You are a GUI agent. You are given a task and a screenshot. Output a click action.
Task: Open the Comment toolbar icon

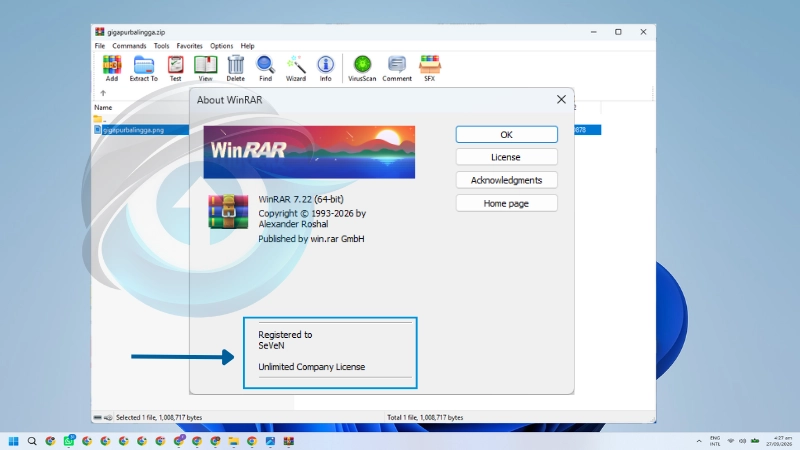click(397, 68)
